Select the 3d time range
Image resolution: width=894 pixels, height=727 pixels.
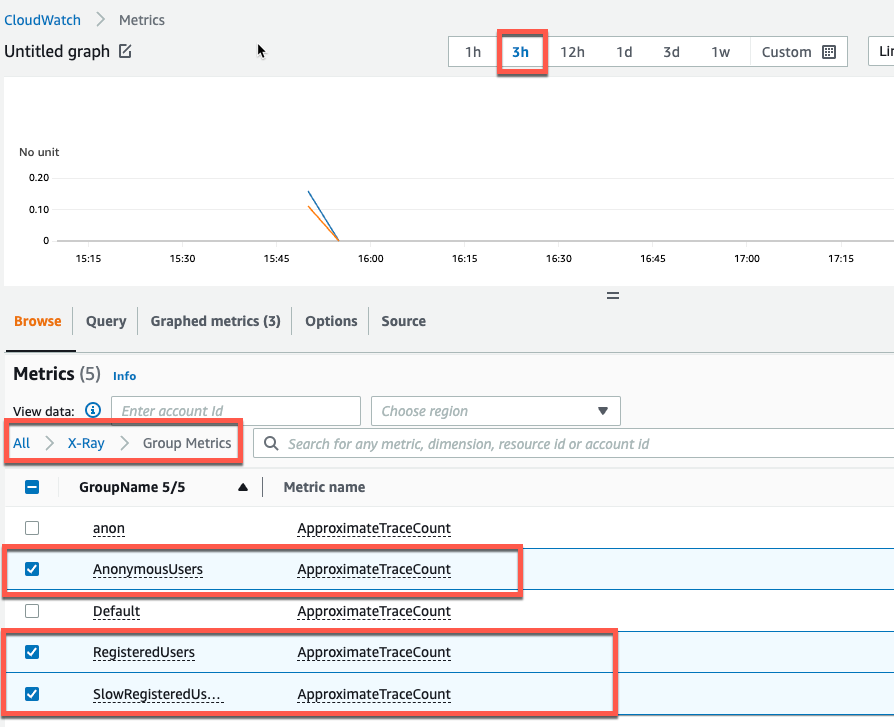671,52
